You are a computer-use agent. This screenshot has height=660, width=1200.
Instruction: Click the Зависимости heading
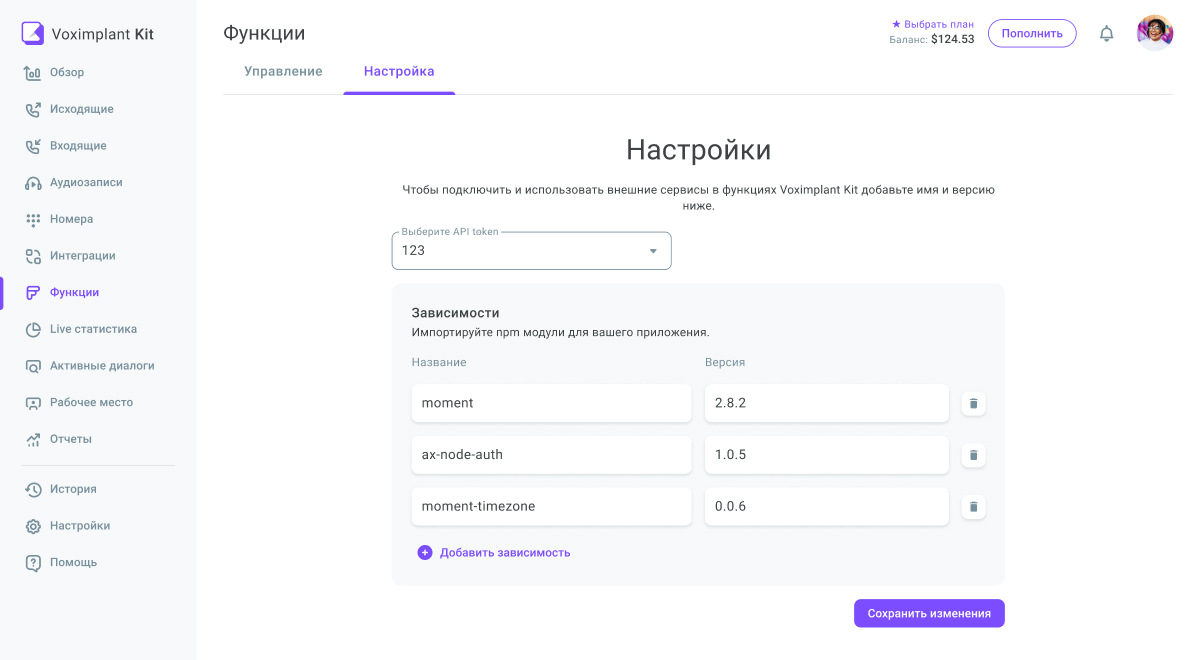click(x=455, y=313)
